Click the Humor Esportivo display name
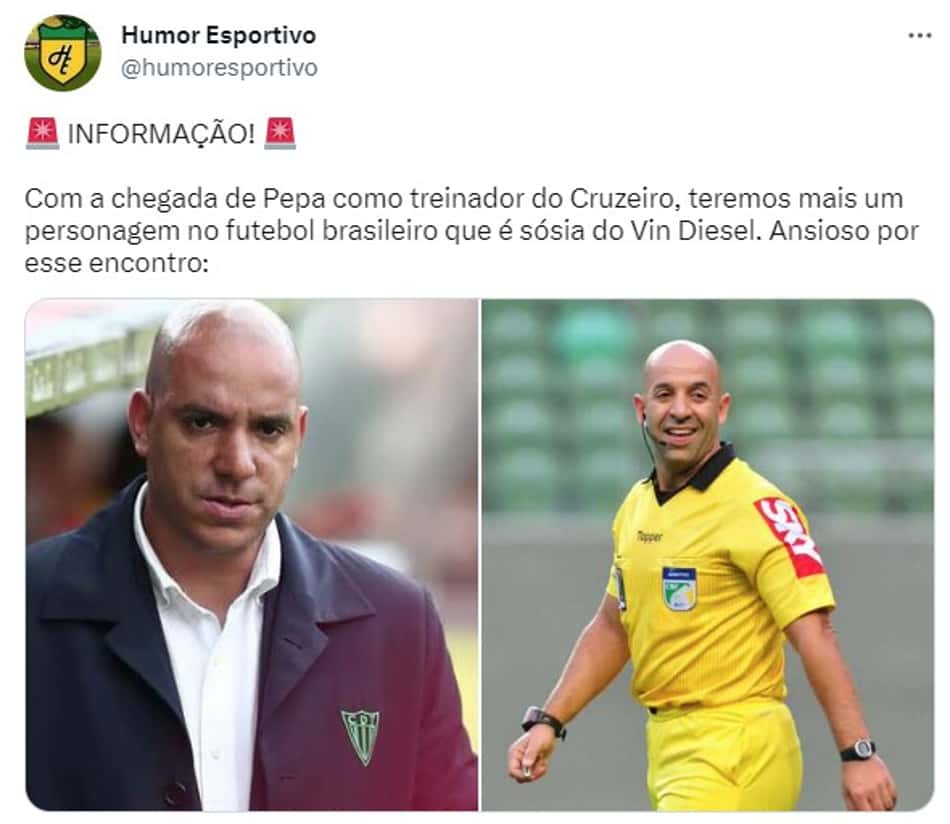 (219, 35)
